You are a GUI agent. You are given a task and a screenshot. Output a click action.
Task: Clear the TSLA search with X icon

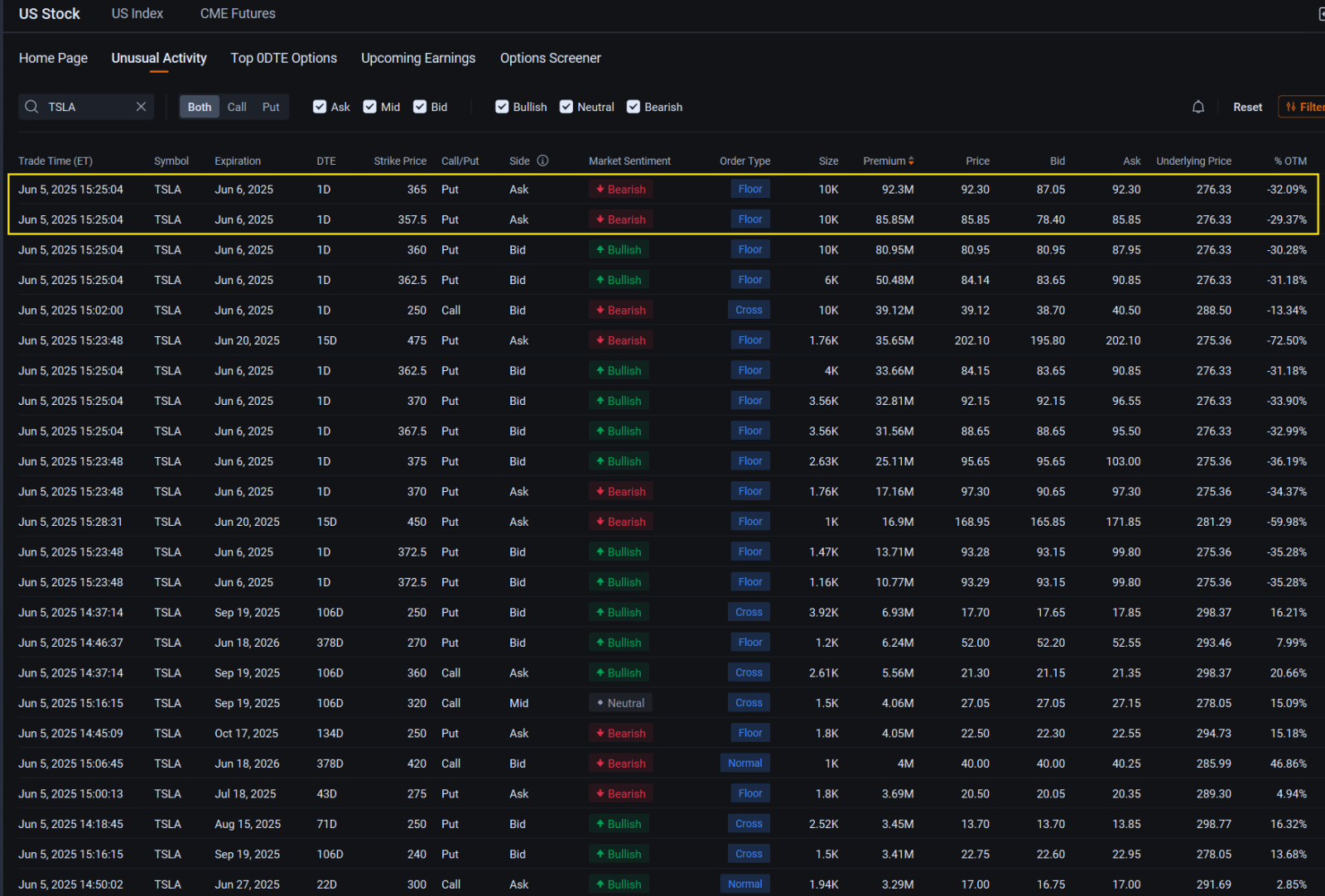[x=141, y=107]
